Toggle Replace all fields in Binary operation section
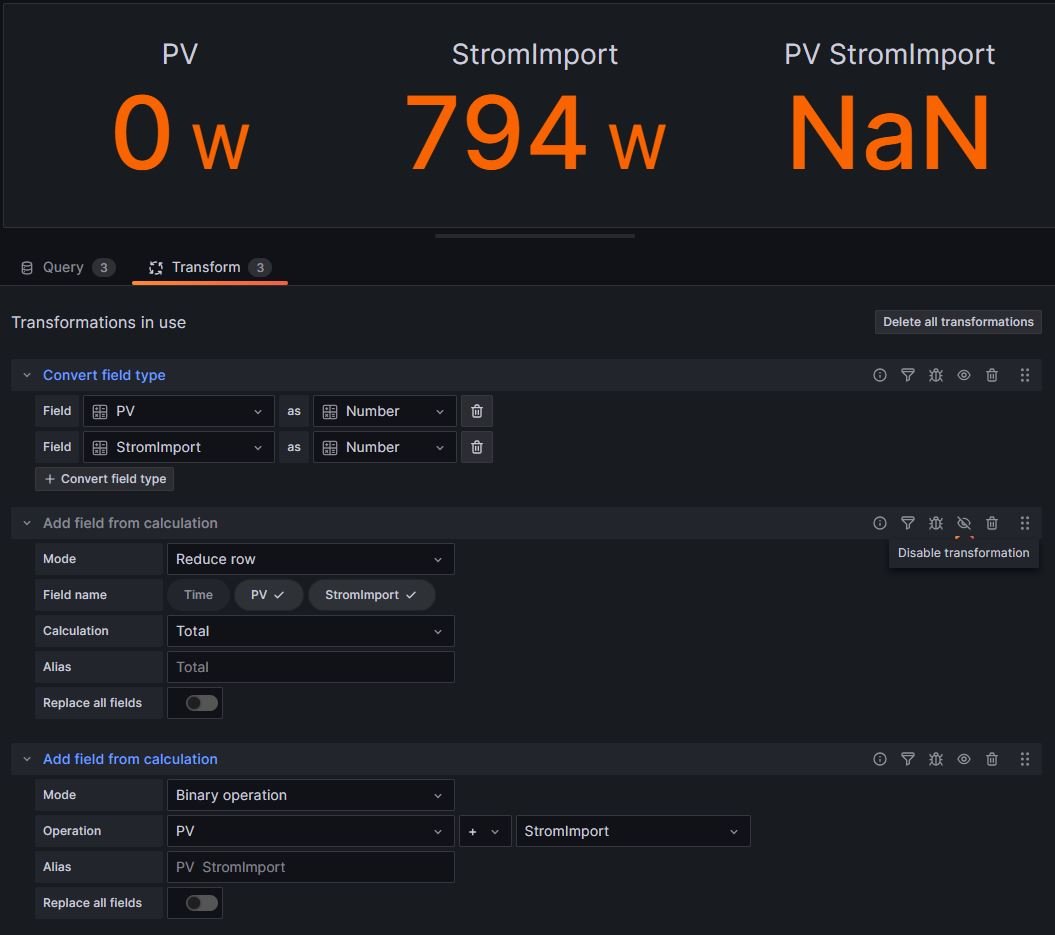 pyautogui.click(x=202, y=903)
